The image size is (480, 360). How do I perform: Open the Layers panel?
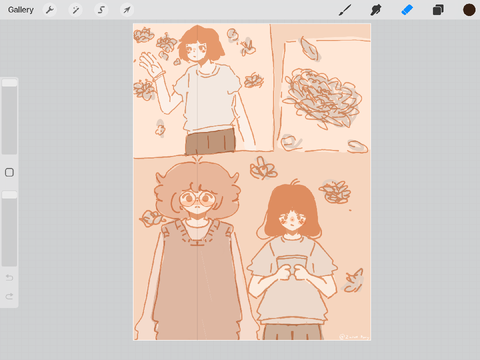(438, 10)
